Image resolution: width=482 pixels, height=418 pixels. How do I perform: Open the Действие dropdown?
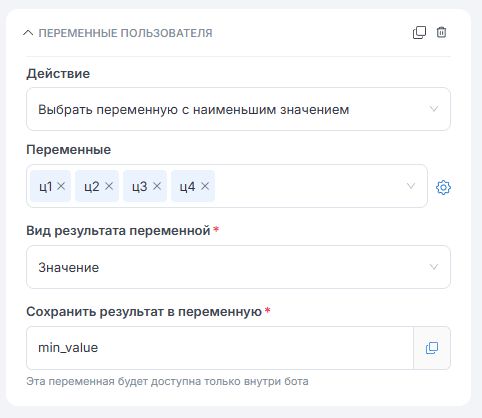point(238,109)
